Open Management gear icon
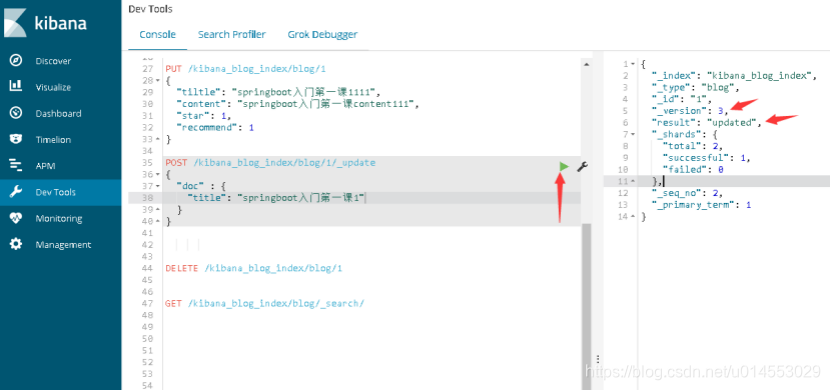 click(x=16, y=244)
